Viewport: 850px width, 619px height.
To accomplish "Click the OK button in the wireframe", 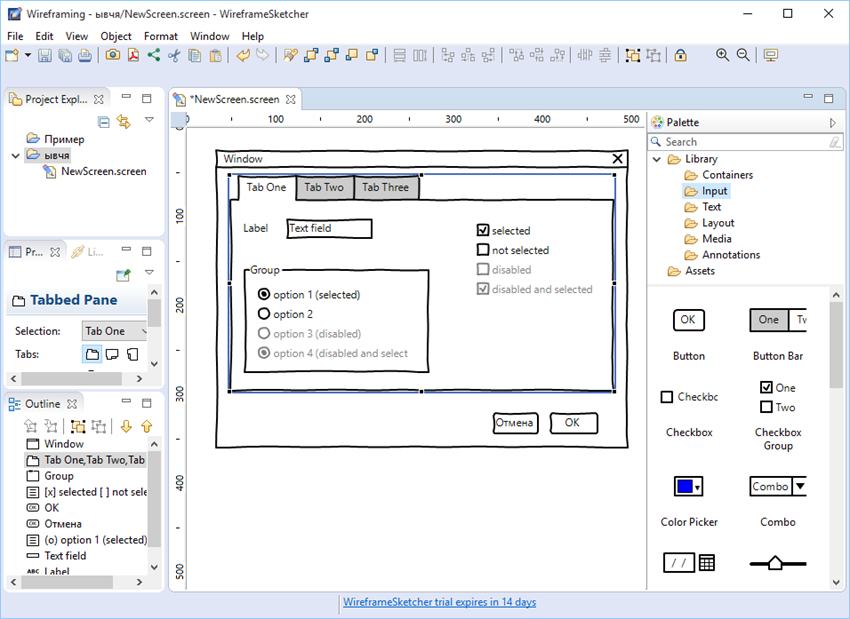I will 573,423.
